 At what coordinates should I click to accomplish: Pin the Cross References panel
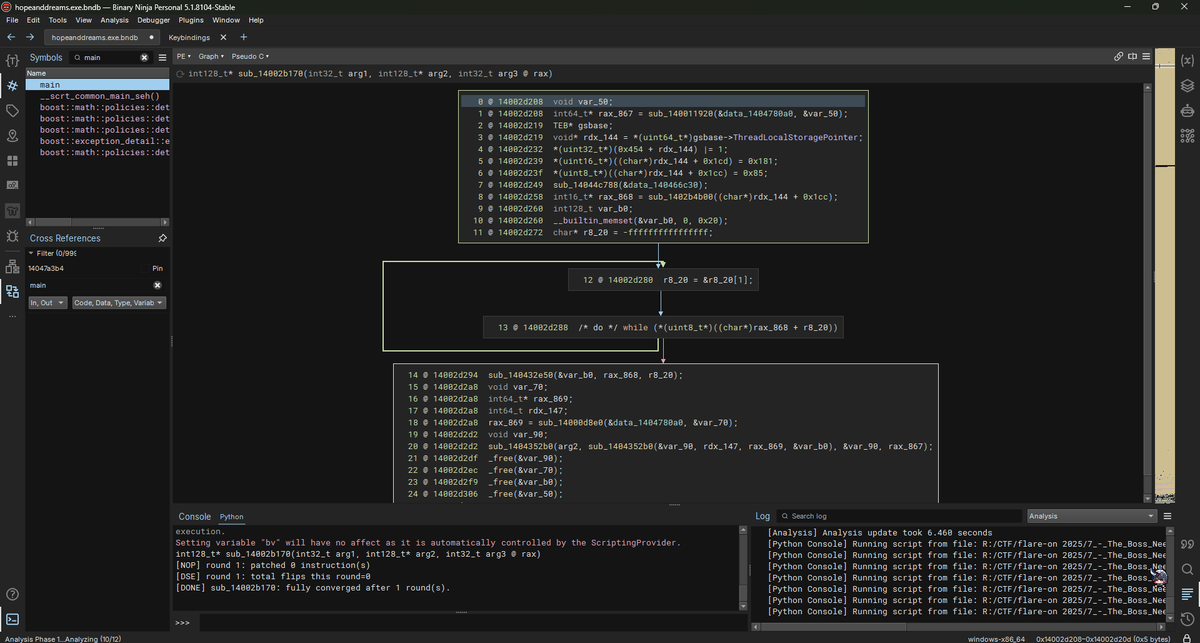pos(162,238)
